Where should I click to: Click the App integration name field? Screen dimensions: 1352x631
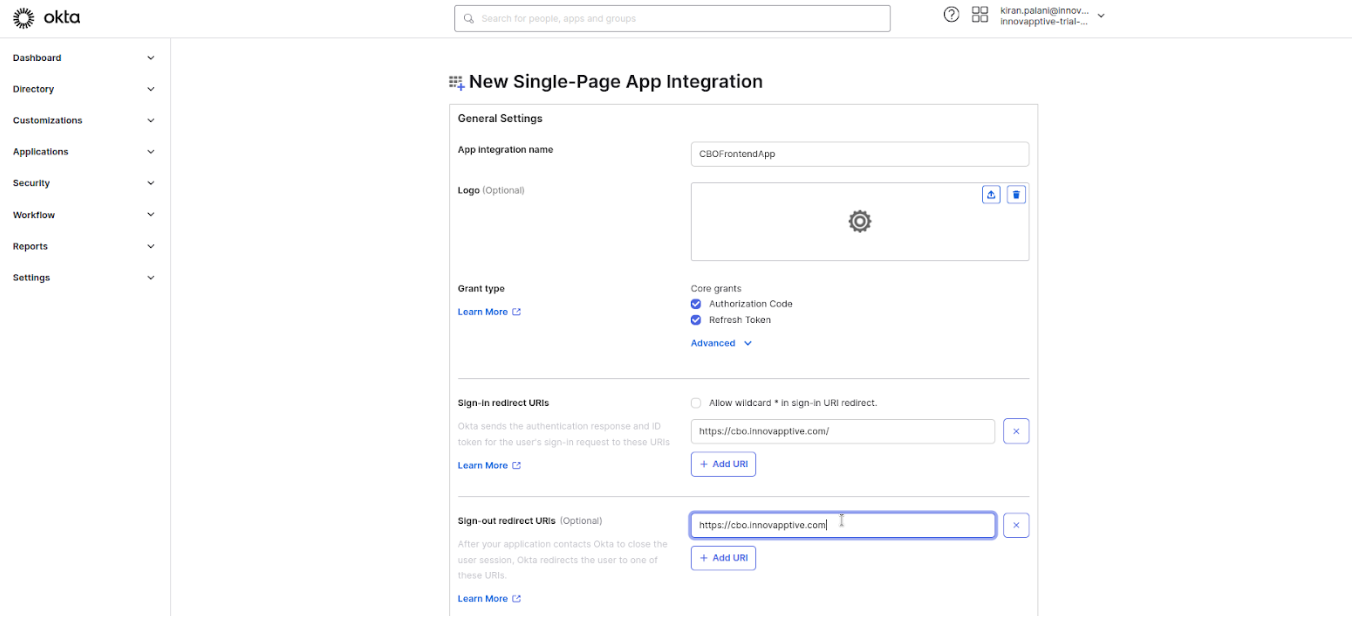(x=859, y=154)
